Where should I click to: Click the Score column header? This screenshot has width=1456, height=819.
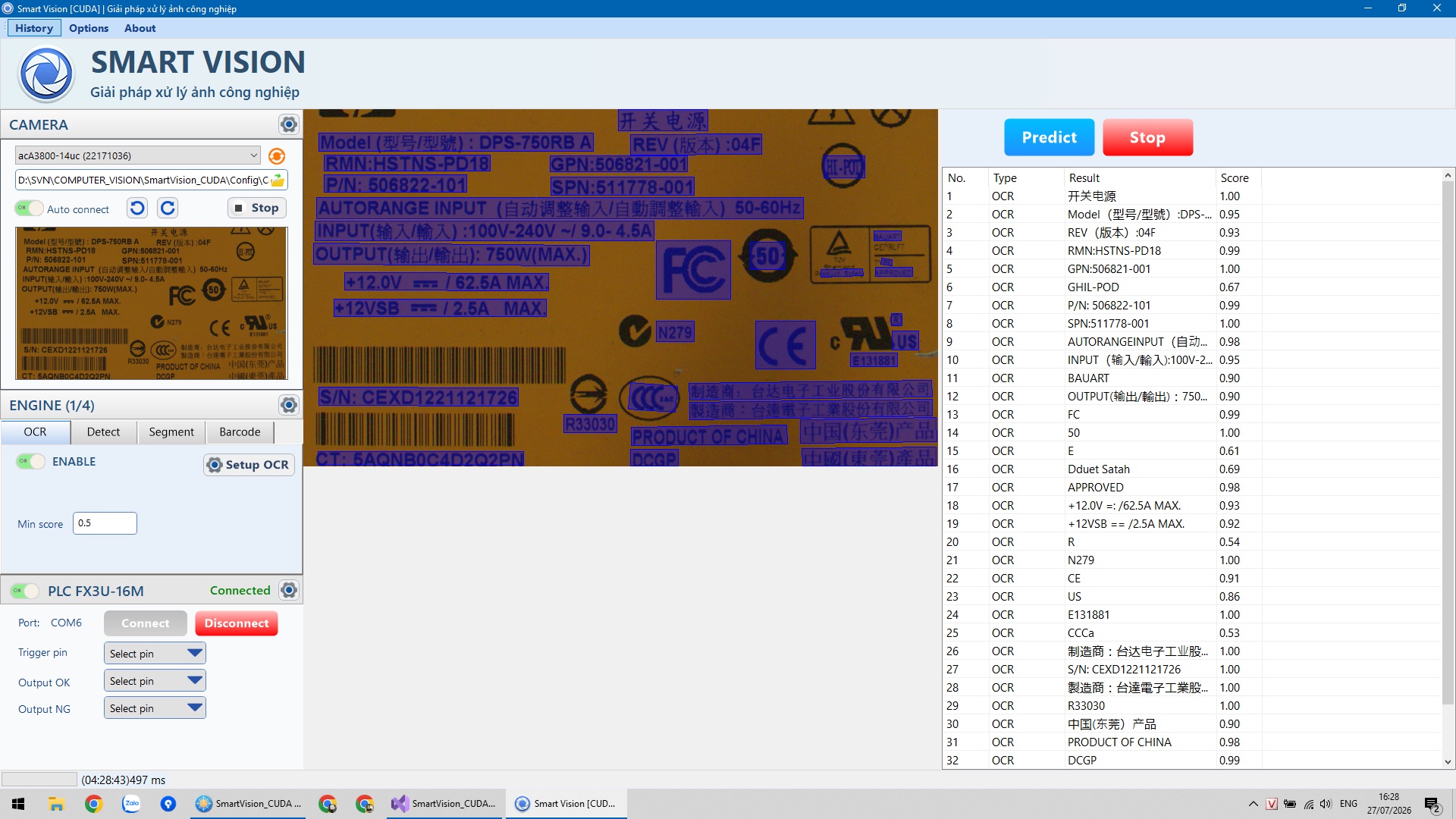[1238, 177]
